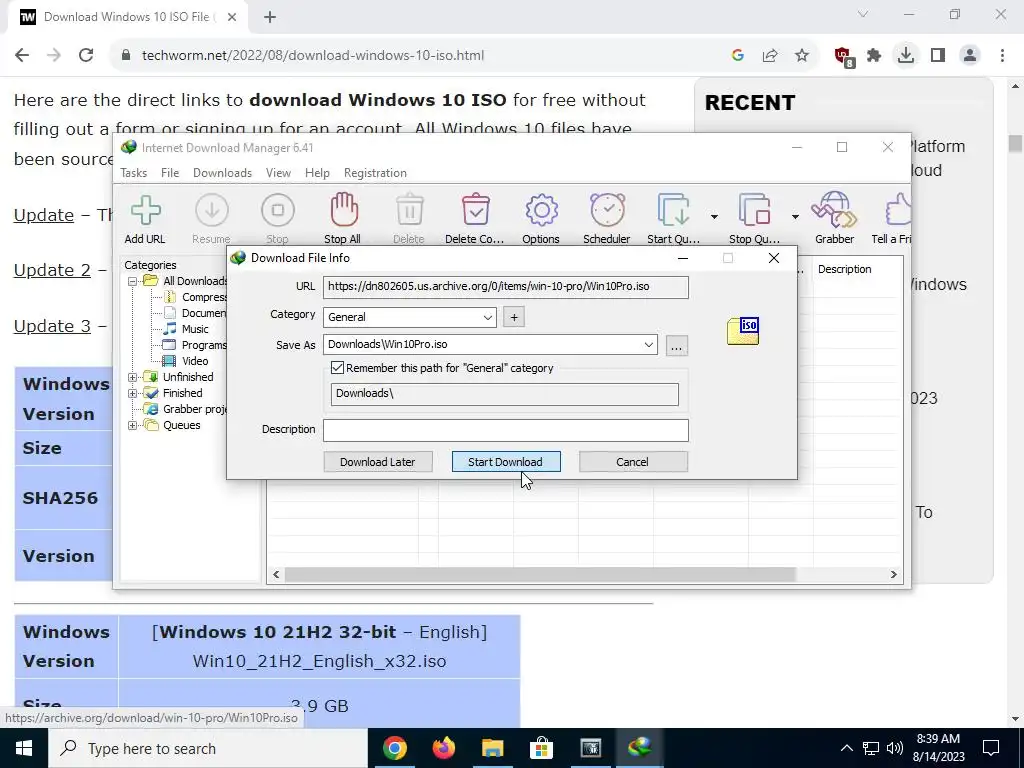Viewport: 1024px width, 768px height.
Task: Open the IDM View menu
Action: click(x=278, y=173)
